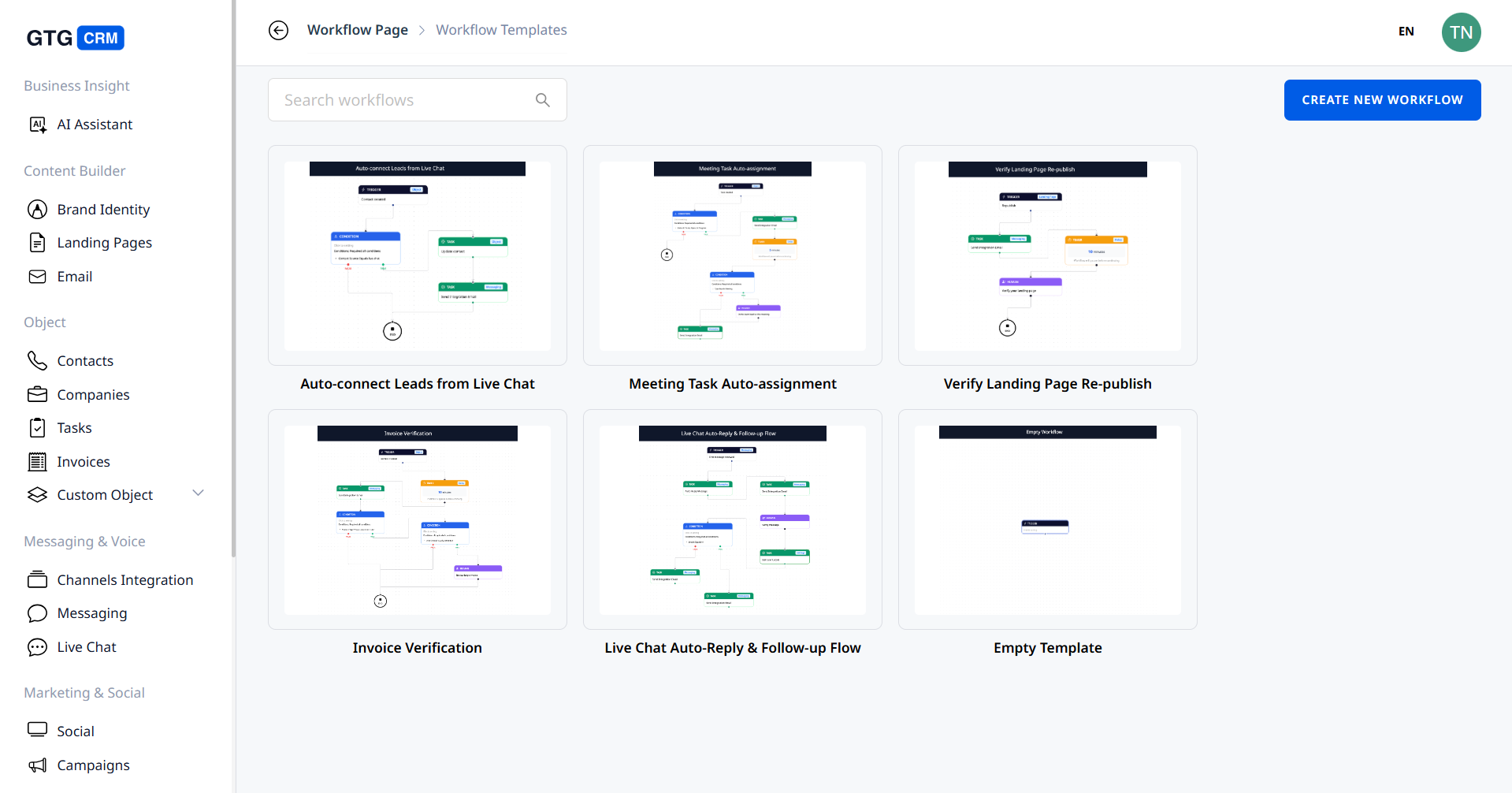The height and width of the screenshot is (793, 1512).
Task: Click the Brand Identity icon
Action: [37, 209]
